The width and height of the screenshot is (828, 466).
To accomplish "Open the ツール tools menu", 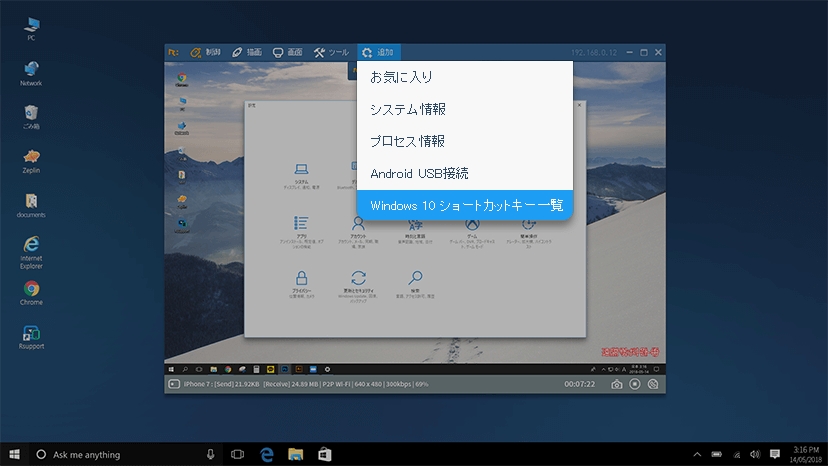I will coord(331,52).
